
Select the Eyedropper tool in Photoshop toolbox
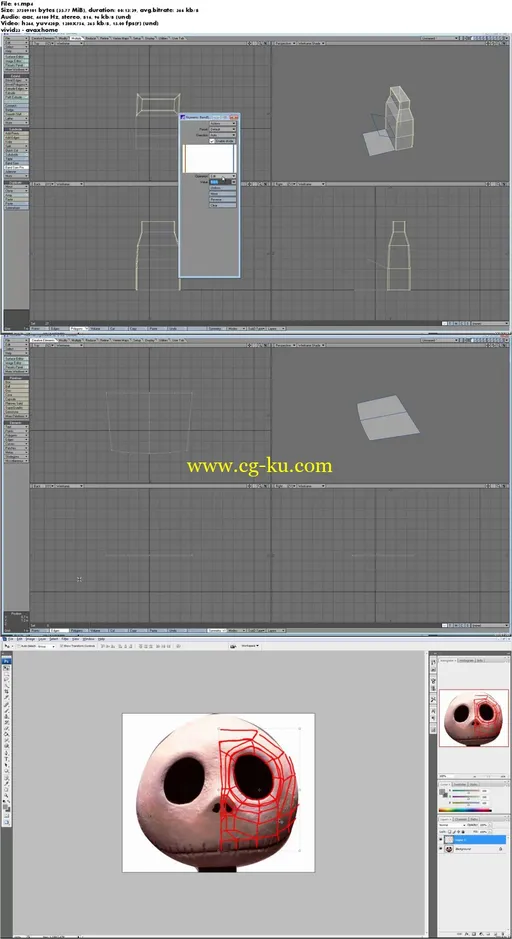click(6, 783)
